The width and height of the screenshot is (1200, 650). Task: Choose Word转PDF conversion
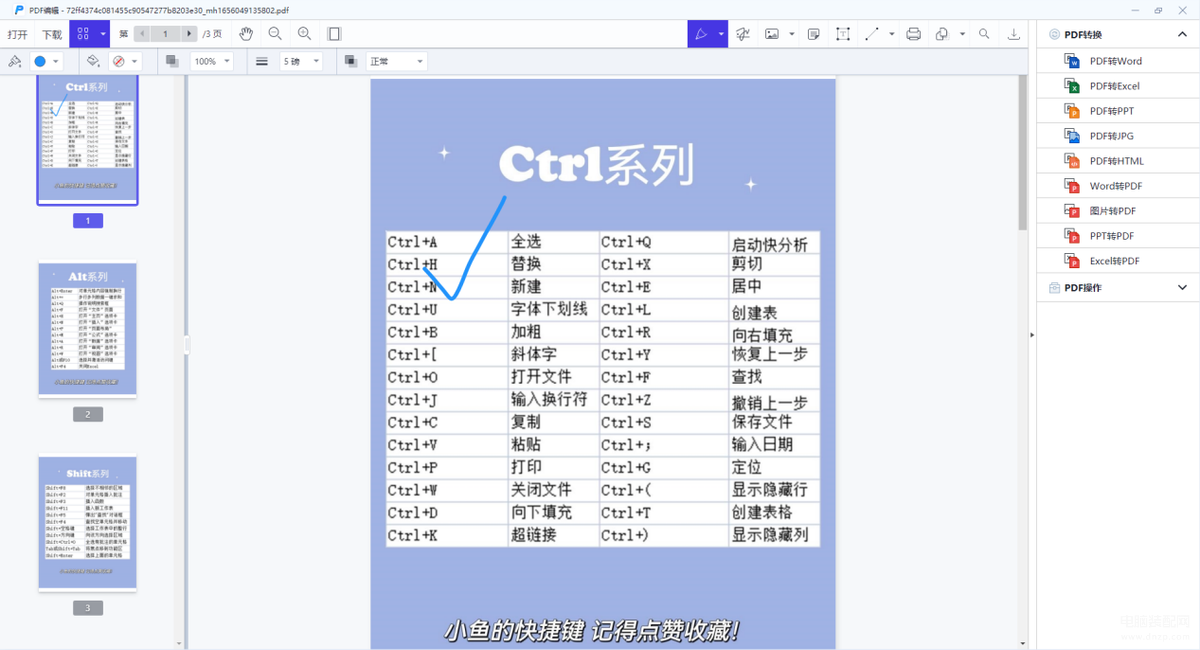point(1118,186)
